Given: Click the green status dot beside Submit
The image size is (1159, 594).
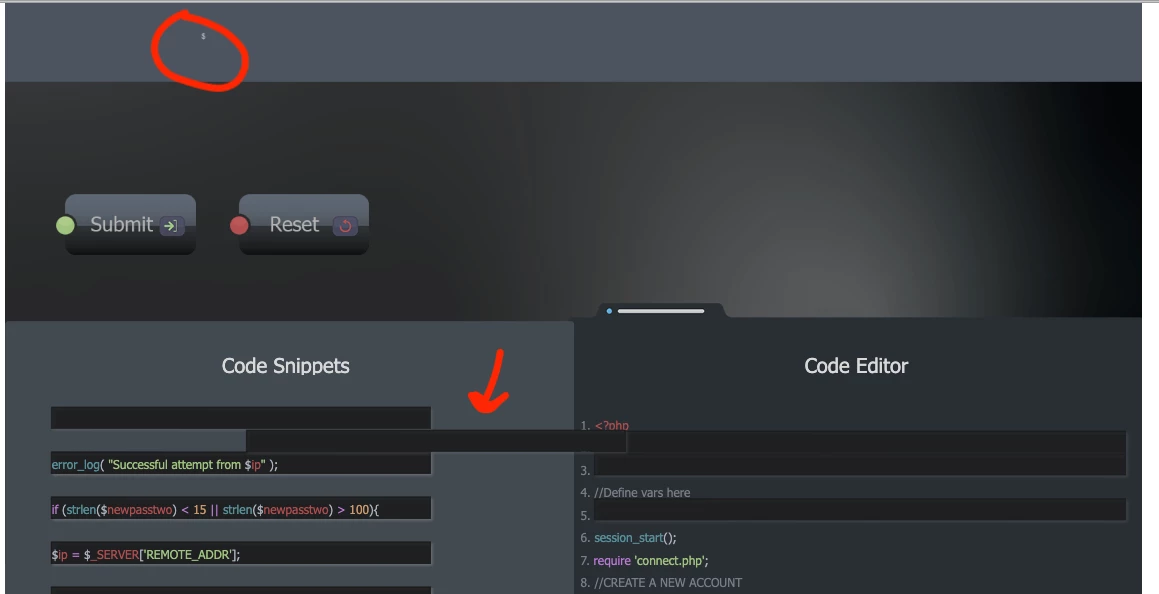Looking at the screenshot, I should [x=65, y=225].
